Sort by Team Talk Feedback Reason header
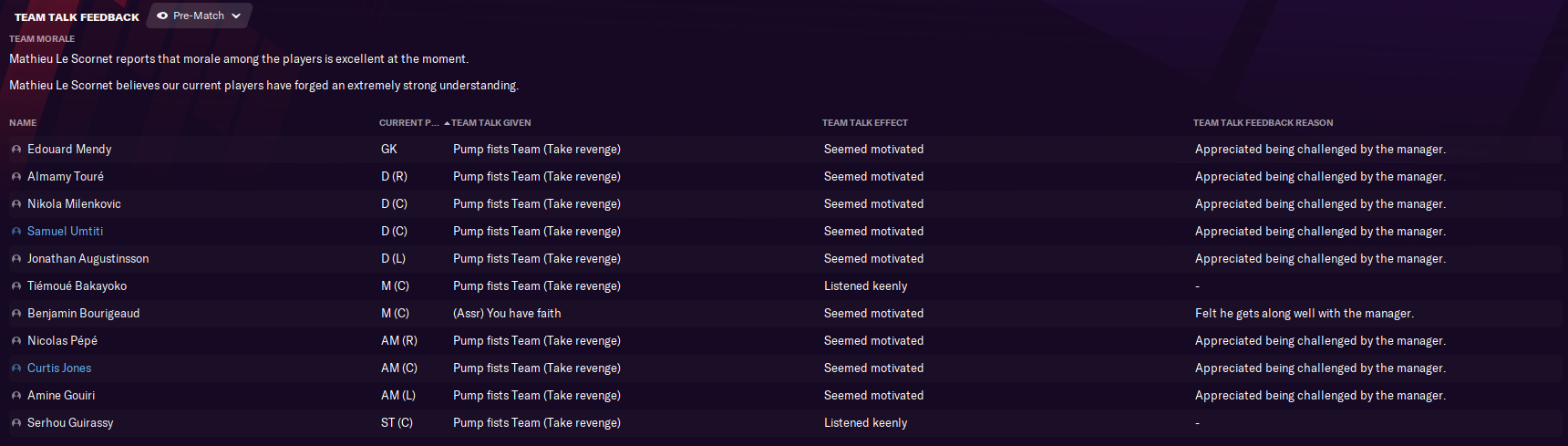The width and height of the screenshot is (1568, 446). pyautogui.click(x=1263, y=123)
